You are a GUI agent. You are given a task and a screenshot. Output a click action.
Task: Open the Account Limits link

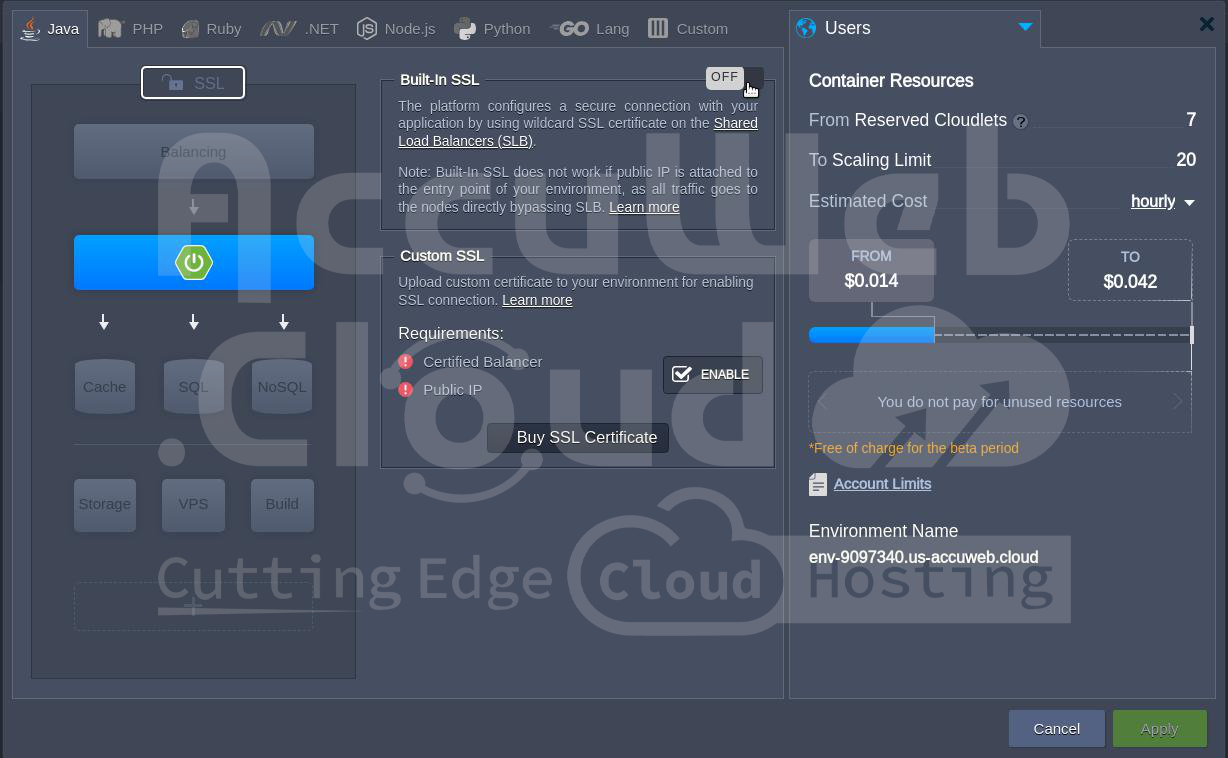[x=882, y=484]
